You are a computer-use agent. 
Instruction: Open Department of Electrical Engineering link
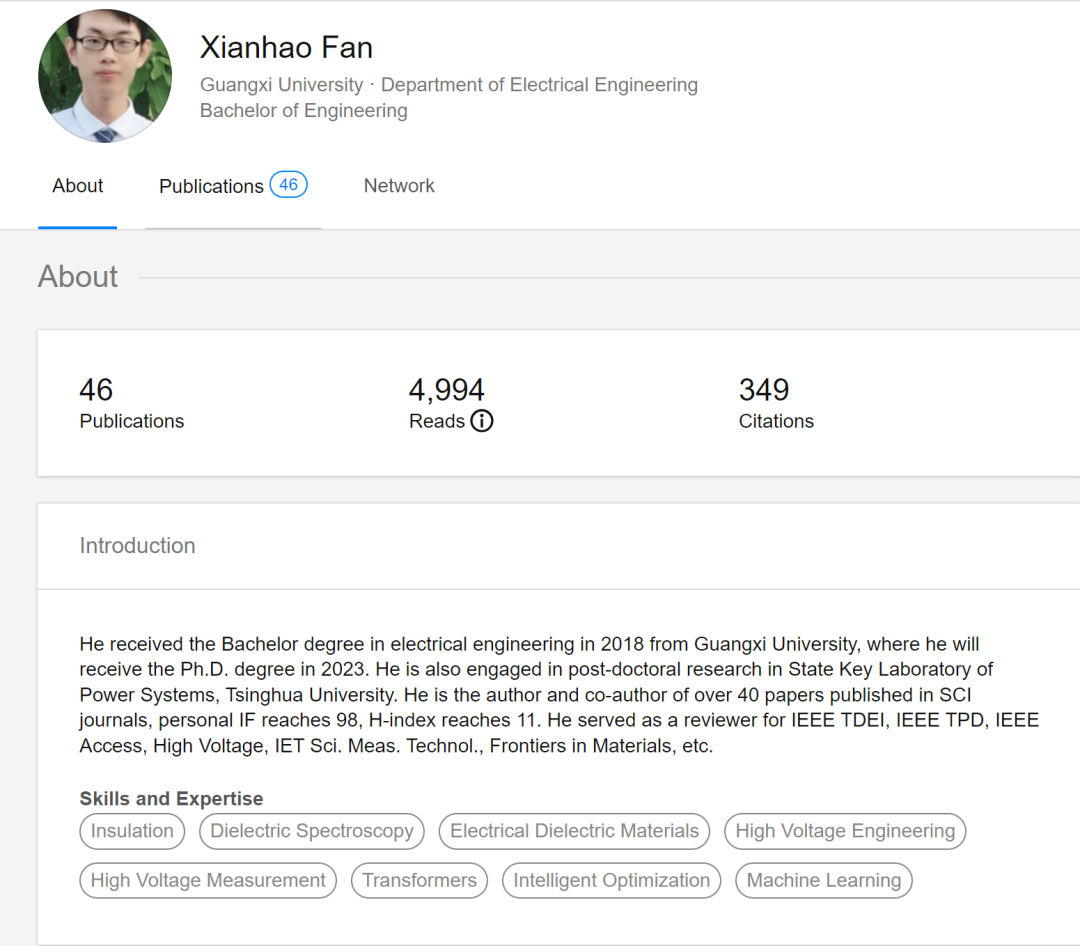pyautogui.click(x=539, y=85)
